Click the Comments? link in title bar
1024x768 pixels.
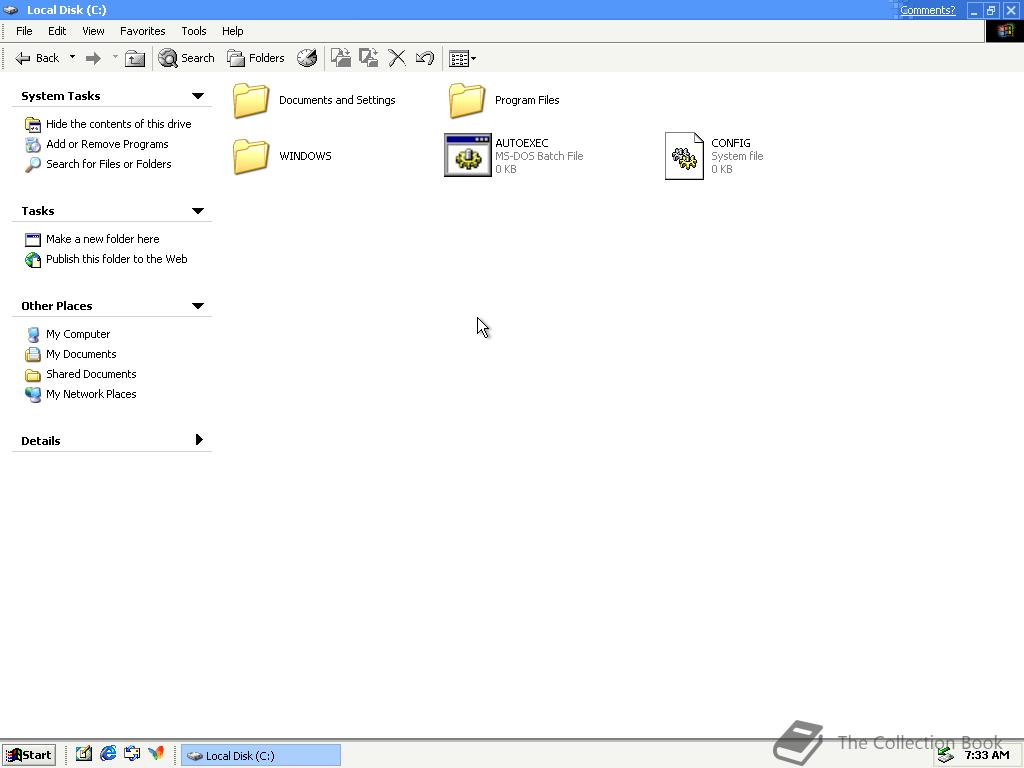tap(927, 10)
